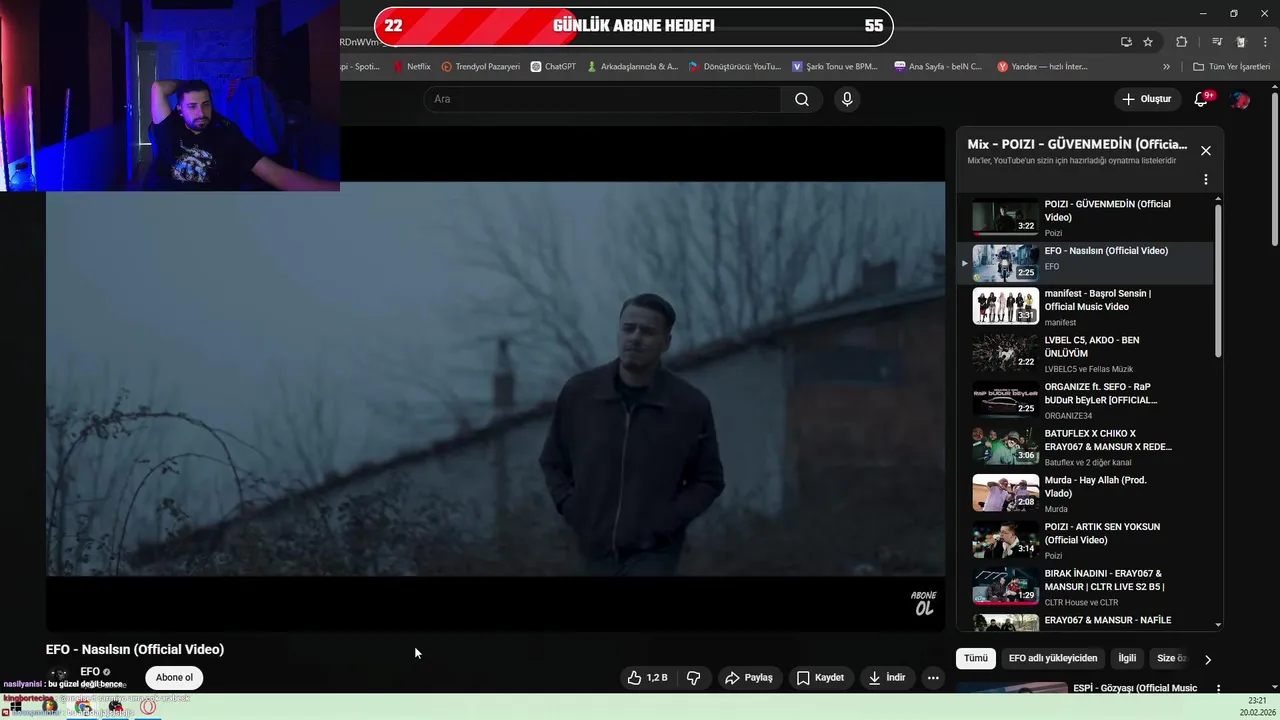This screenshot has height=720, width=1280.
Task: Select EFO - Nasılsın playlist thumbnail
Action: 1006,263
